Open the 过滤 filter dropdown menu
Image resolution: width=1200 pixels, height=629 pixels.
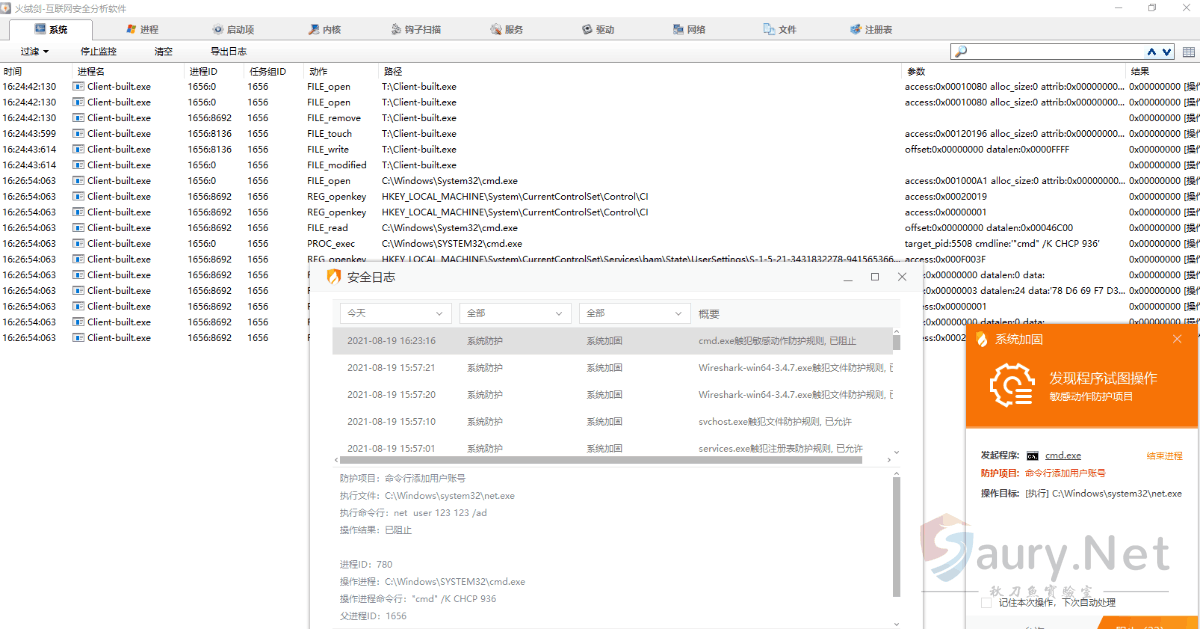pyautogui.click(x=35, y=51)
